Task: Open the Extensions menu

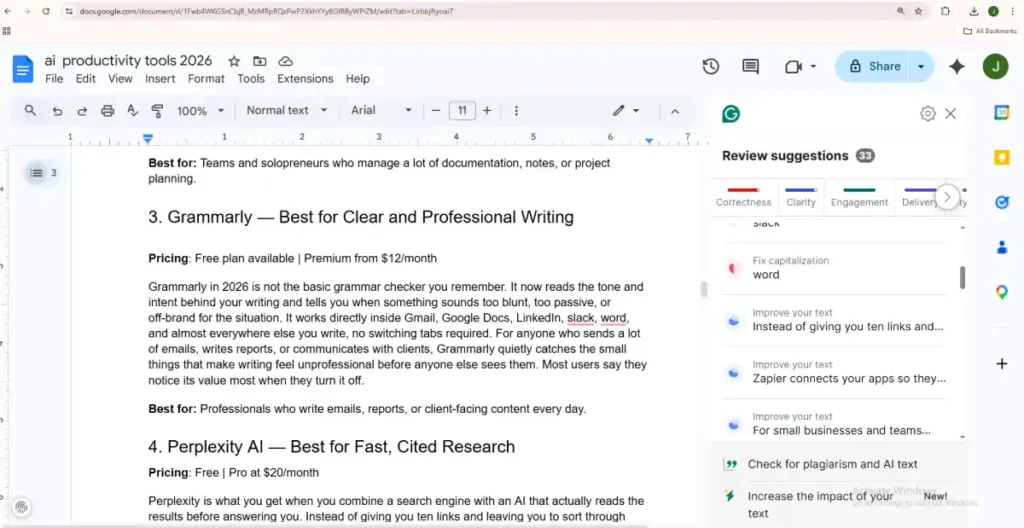Action: click(x=305, y=78)
